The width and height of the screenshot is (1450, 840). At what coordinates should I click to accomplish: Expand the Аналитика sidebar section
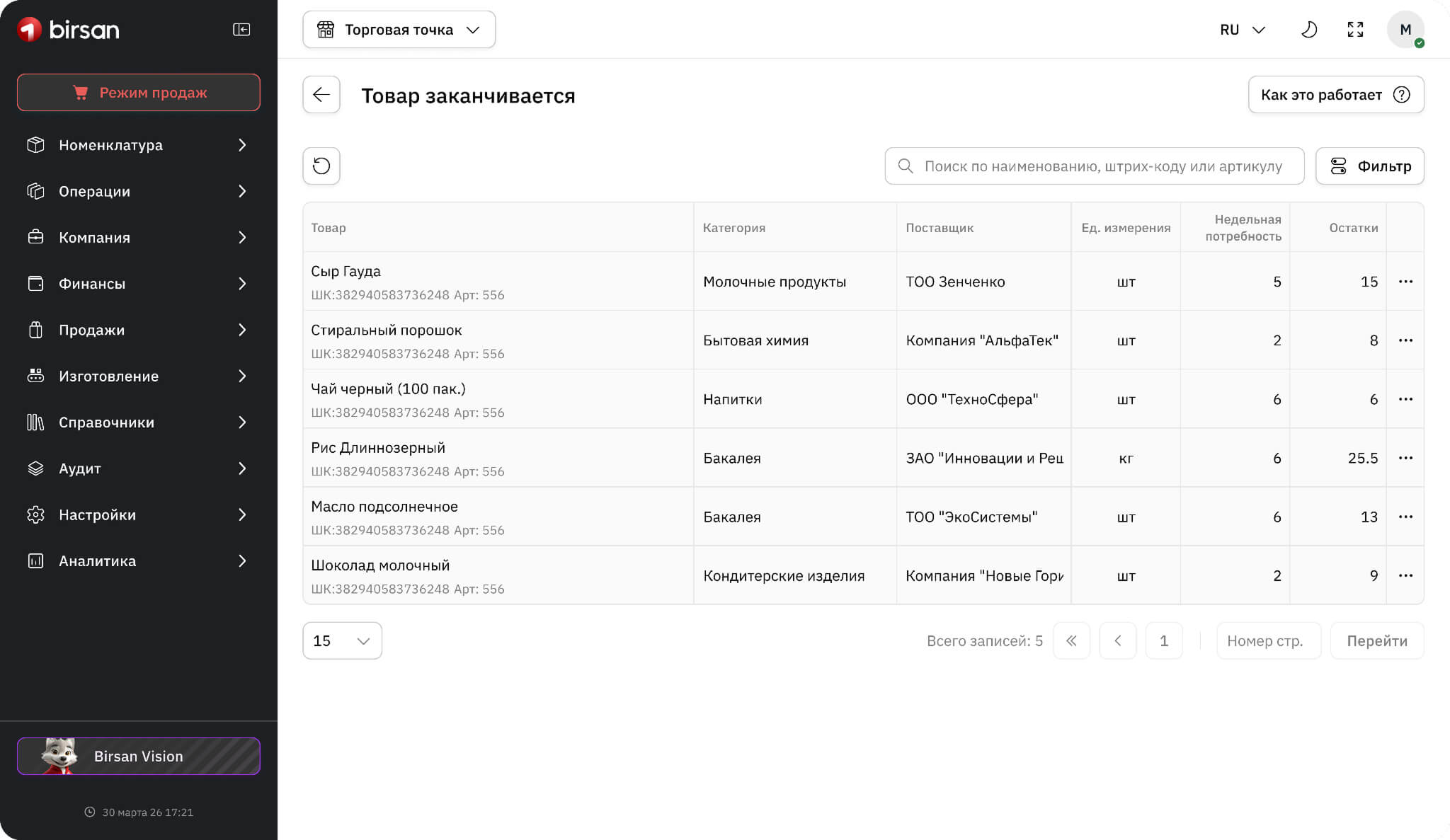(x=139, y=561)
